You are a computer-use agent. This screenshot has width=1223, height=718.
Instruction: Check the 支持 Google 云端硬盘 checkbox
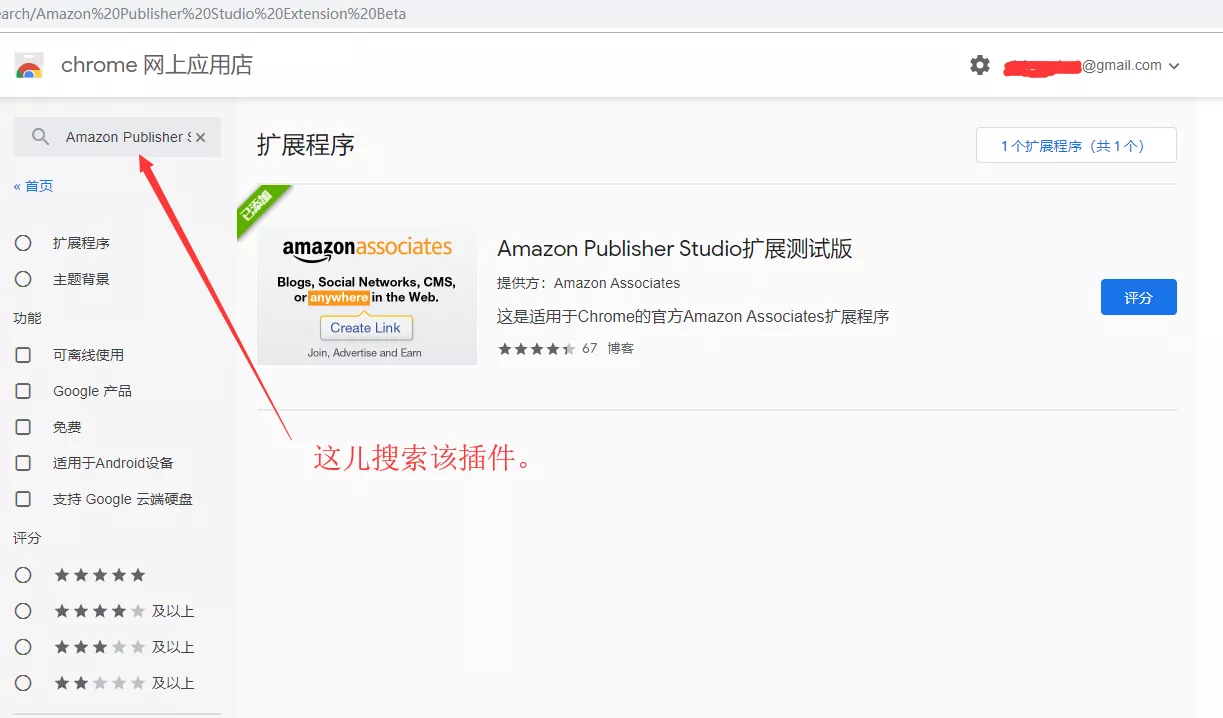tap(23, 499)
